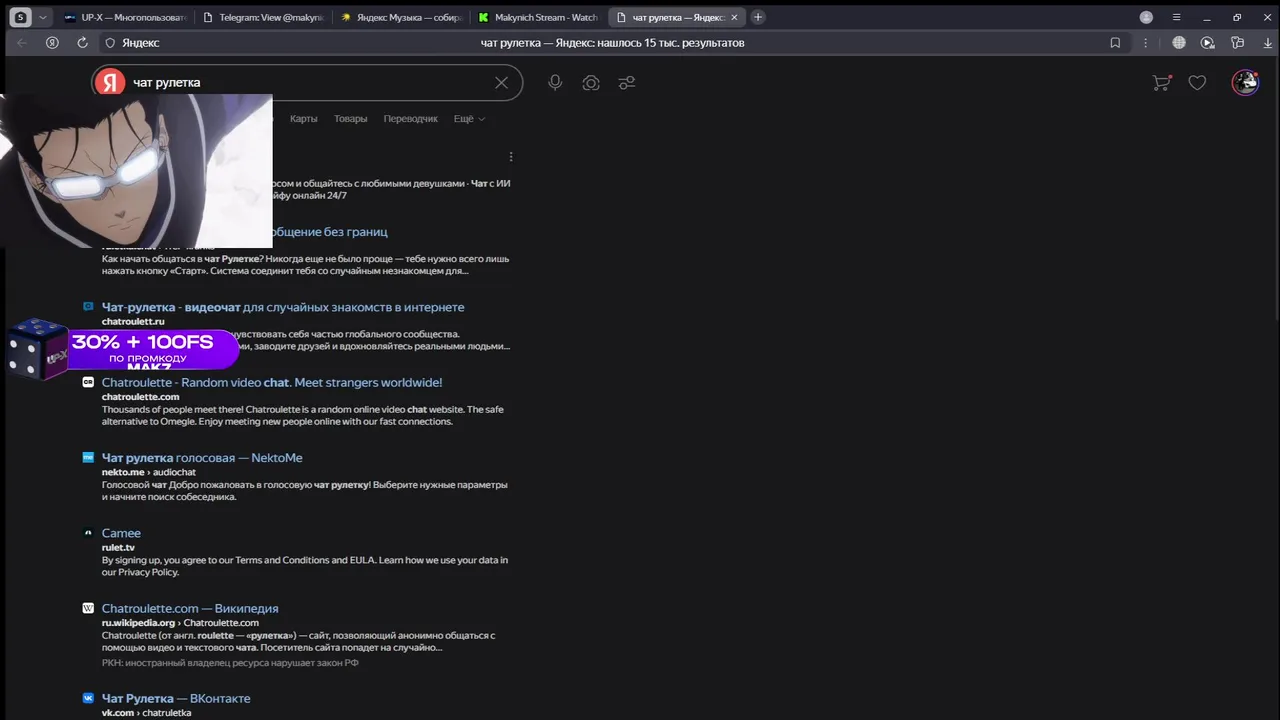Click the Chatroulette result favicon
Image resolution: width=1280 pixels, height=720 pixels.
[88, 382]
